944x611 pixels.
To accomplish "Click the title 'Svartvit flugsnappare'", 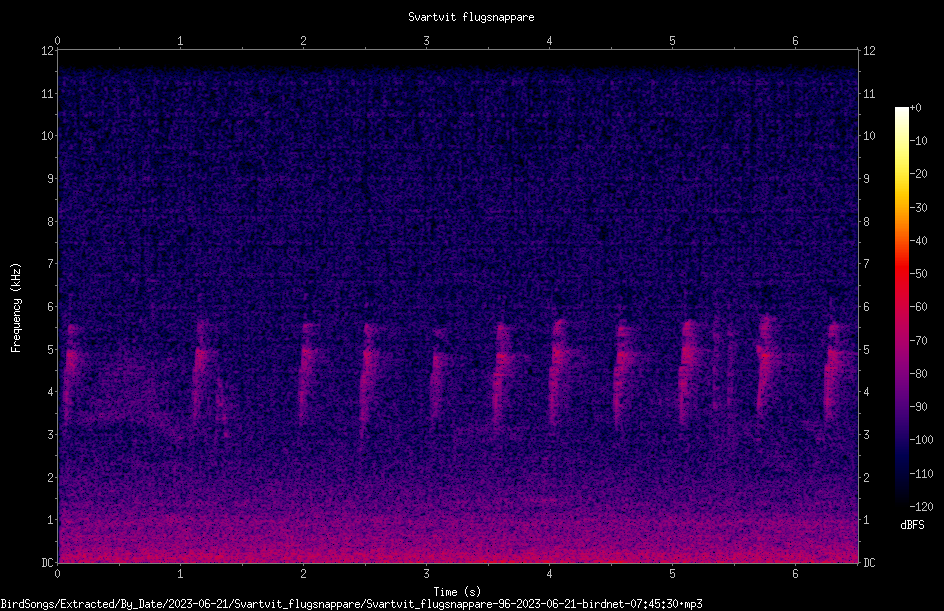I will click(471, 17).
